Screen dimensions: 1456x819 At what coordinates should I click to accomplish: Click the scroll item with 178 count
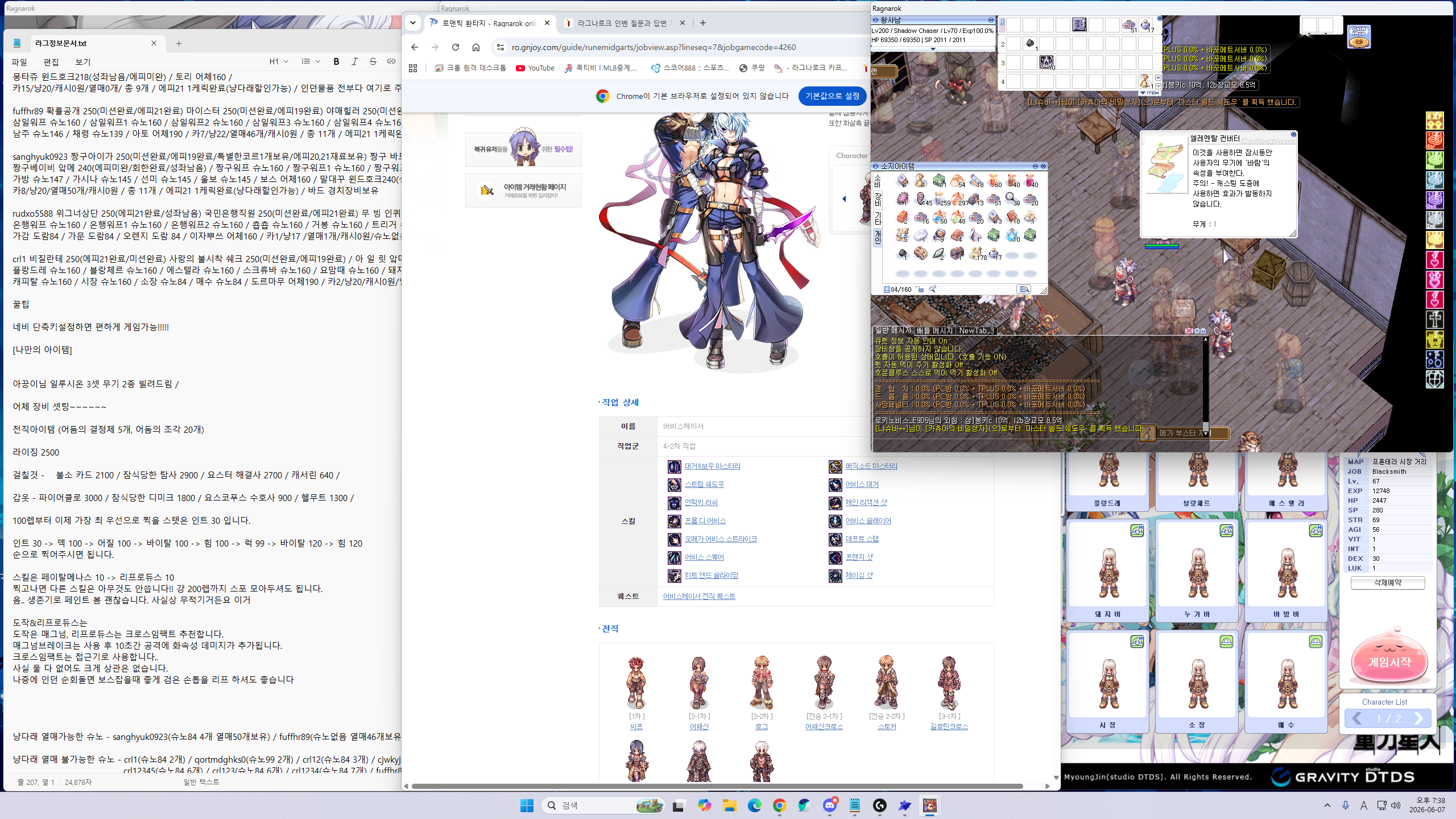click(x=976, y=253)
